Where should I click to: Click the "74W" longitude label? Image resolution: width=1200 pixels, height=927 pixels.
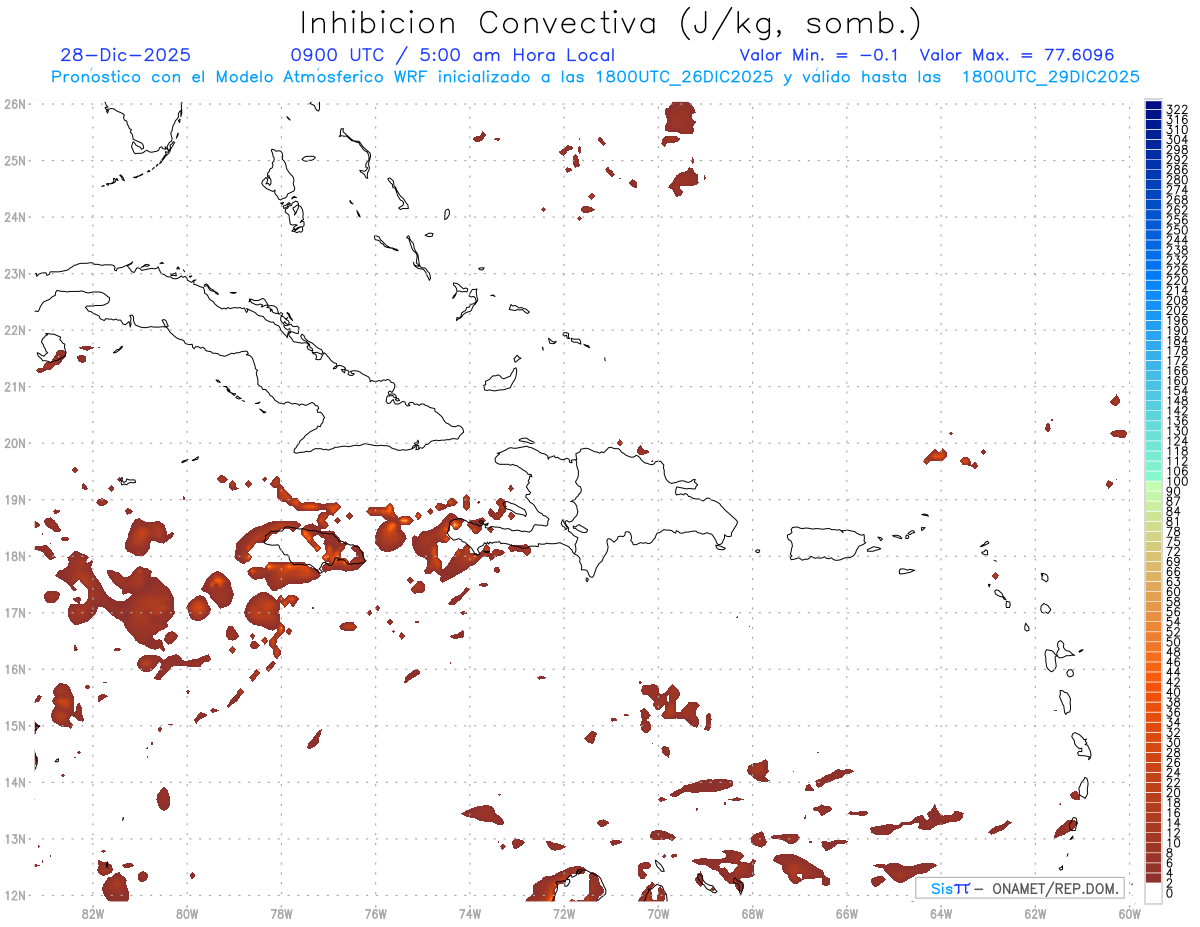pos(469,912)
